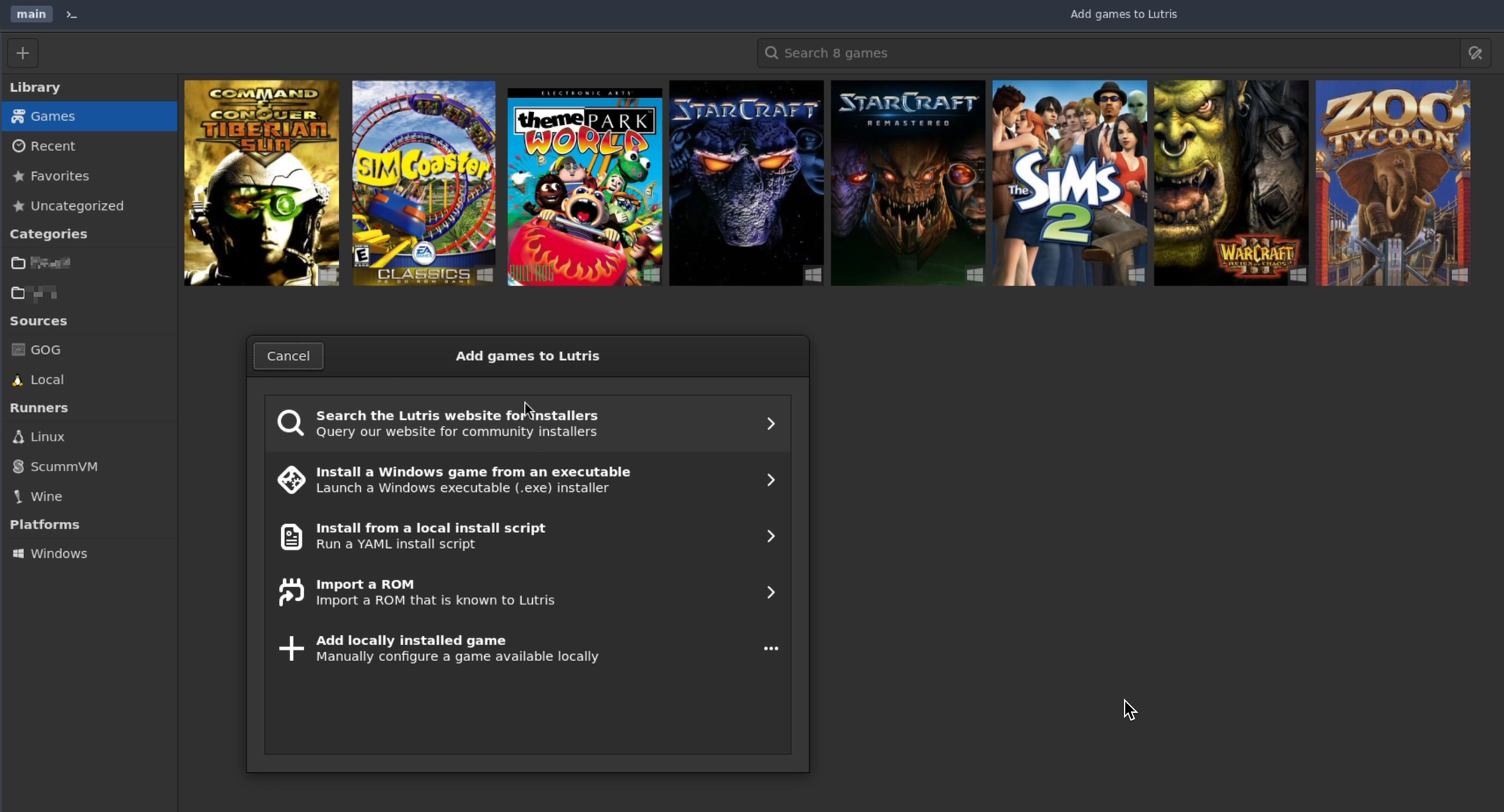1504x812 pixels.
Task: Click the star icon next to Uncategorized
Action: (19, 206)
